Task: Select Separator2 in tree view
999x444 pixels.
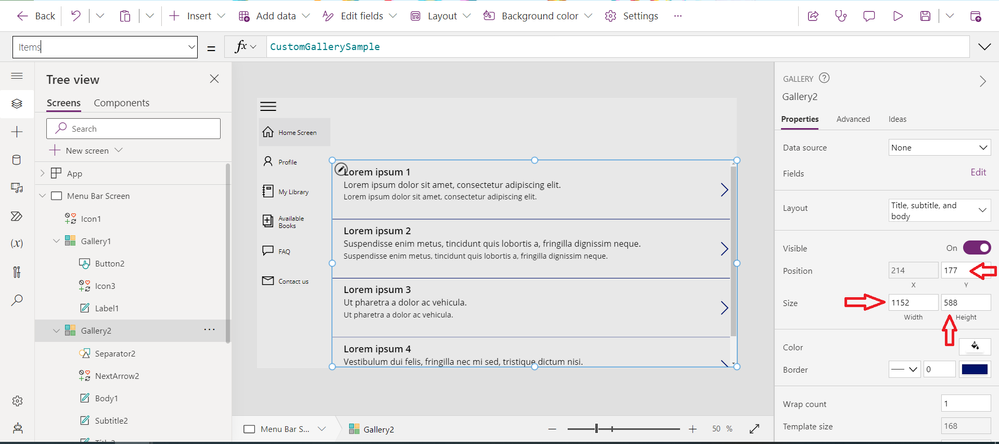Action: pyautogui.click(x=115, y=353)
